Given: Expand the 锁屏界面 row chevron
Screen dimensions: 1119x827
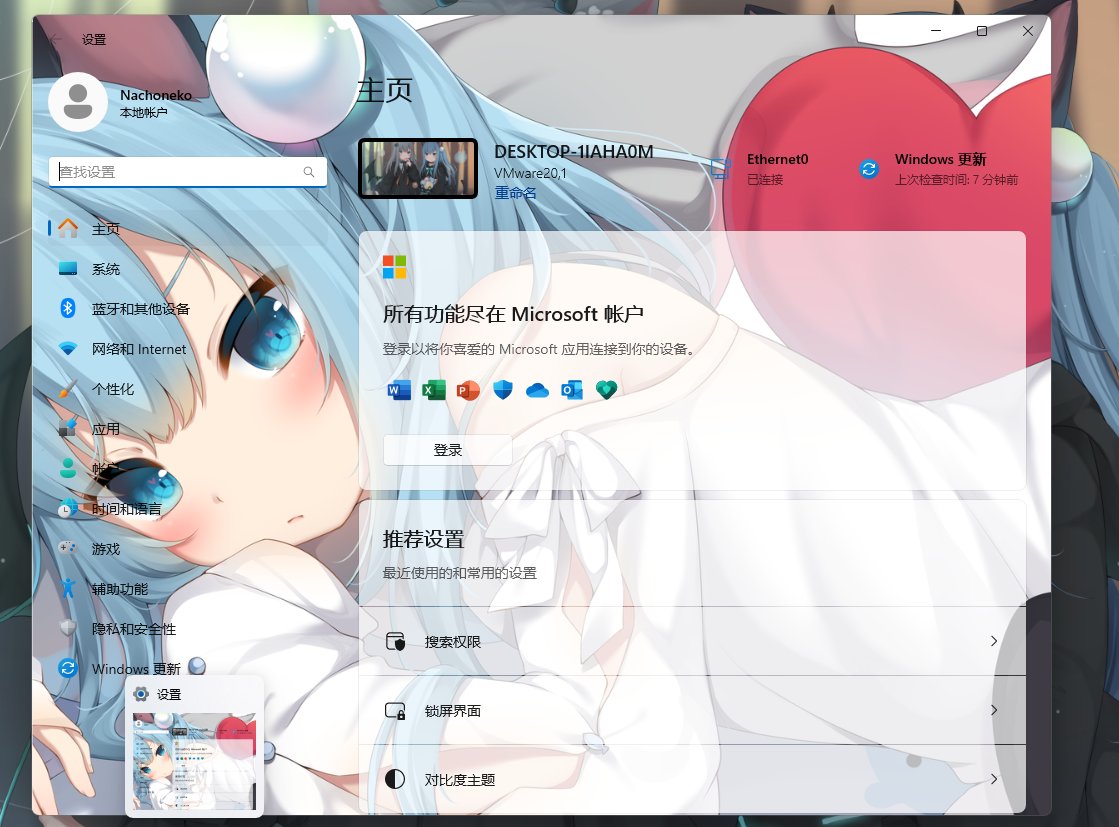Looking at the screenshot, I should click(x=993, y=710).
